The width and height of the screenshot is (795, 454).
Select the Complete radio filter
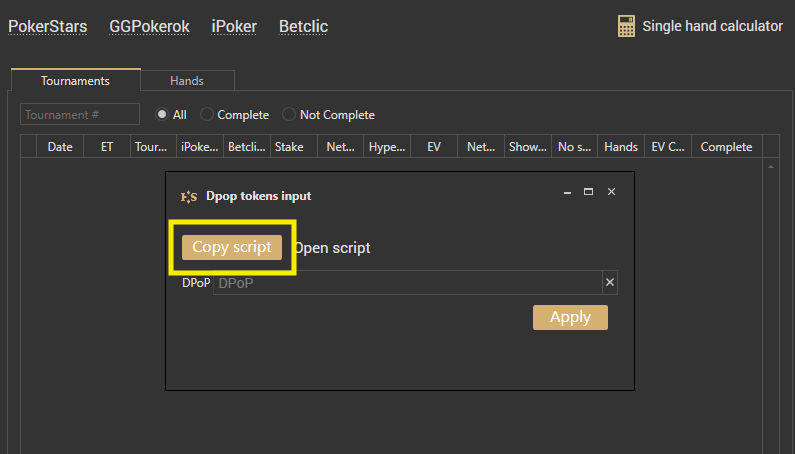(207, 115)
